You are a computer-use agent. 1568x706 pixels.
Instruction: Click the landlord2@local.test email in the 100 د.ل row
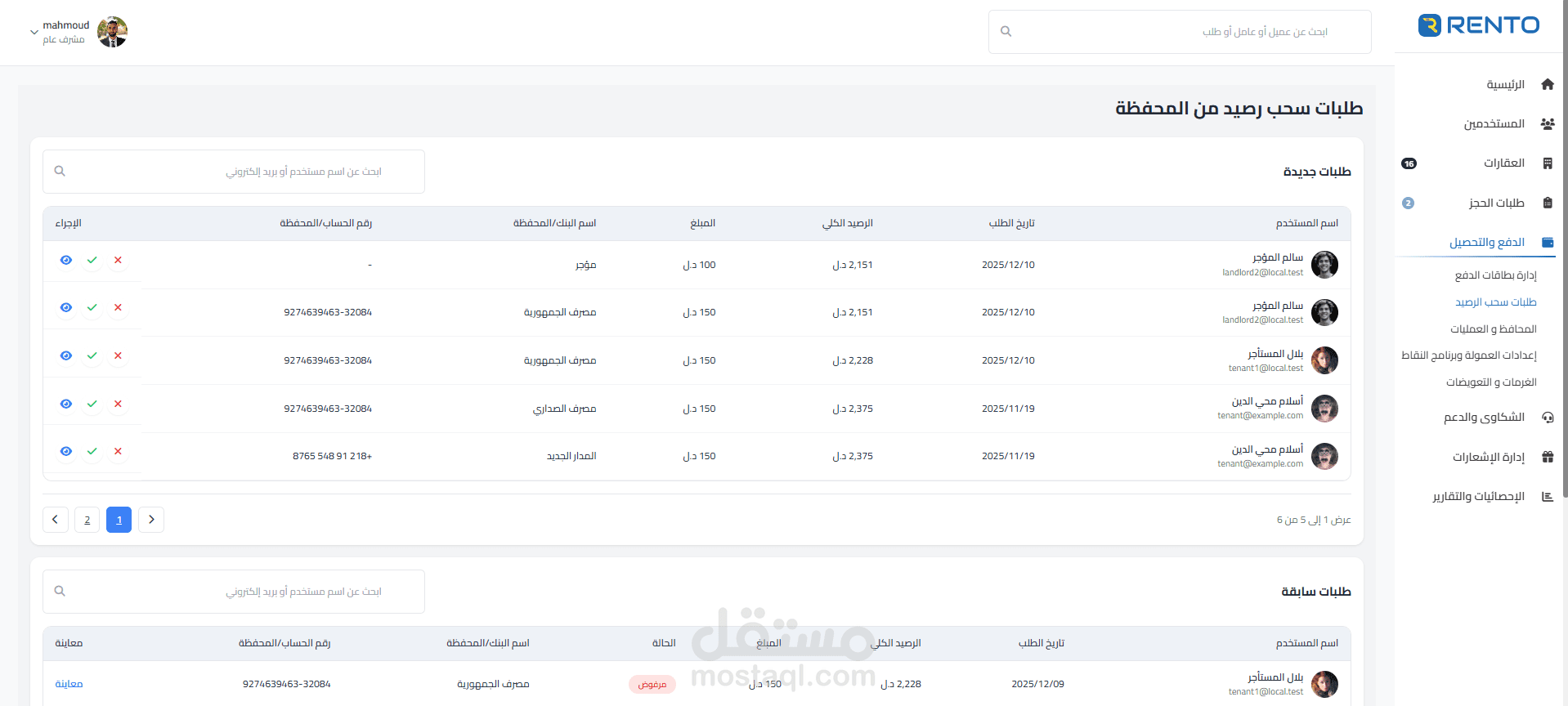(1262, 273)
